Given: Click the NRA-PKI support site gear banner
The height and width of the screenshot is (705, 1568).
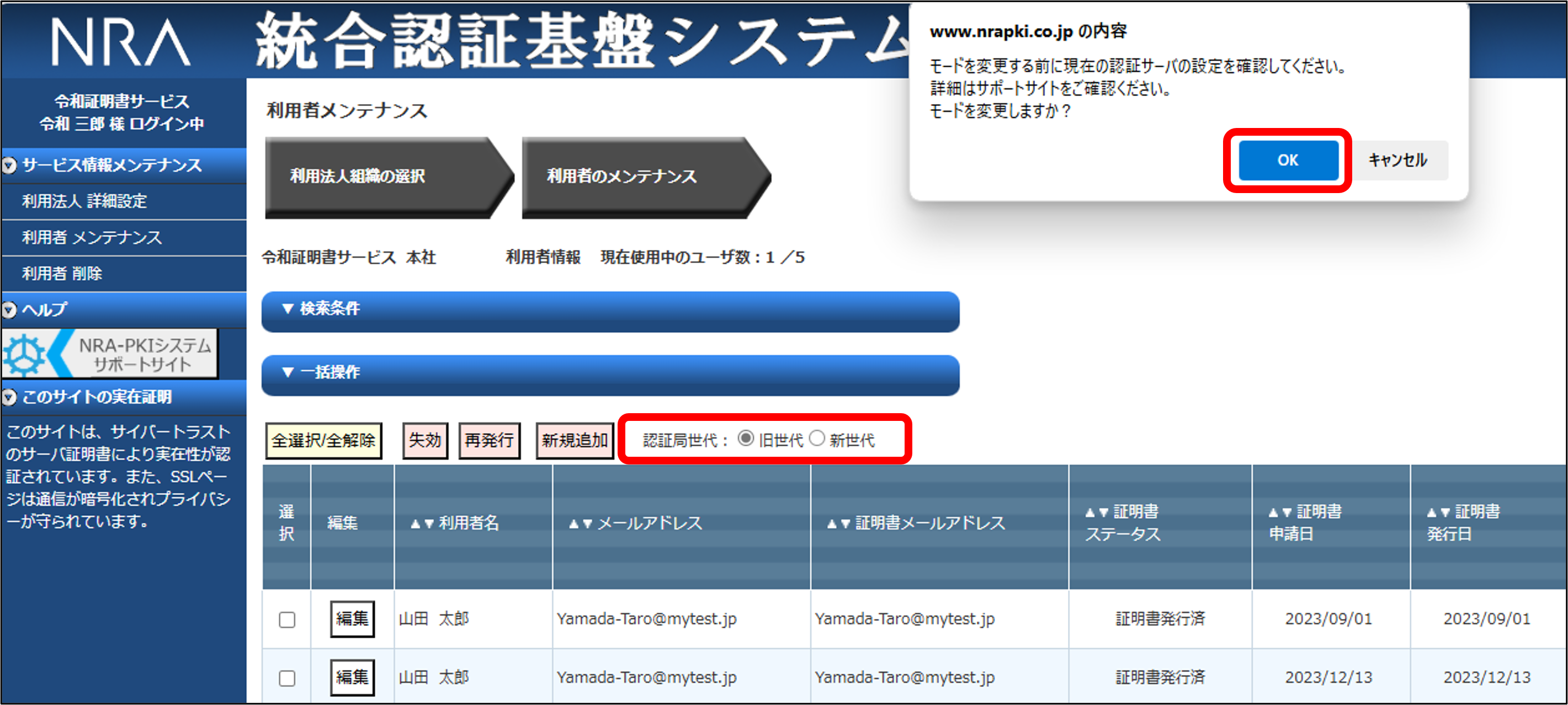Looking at the screenshot, I should click(x=110, y=354).
